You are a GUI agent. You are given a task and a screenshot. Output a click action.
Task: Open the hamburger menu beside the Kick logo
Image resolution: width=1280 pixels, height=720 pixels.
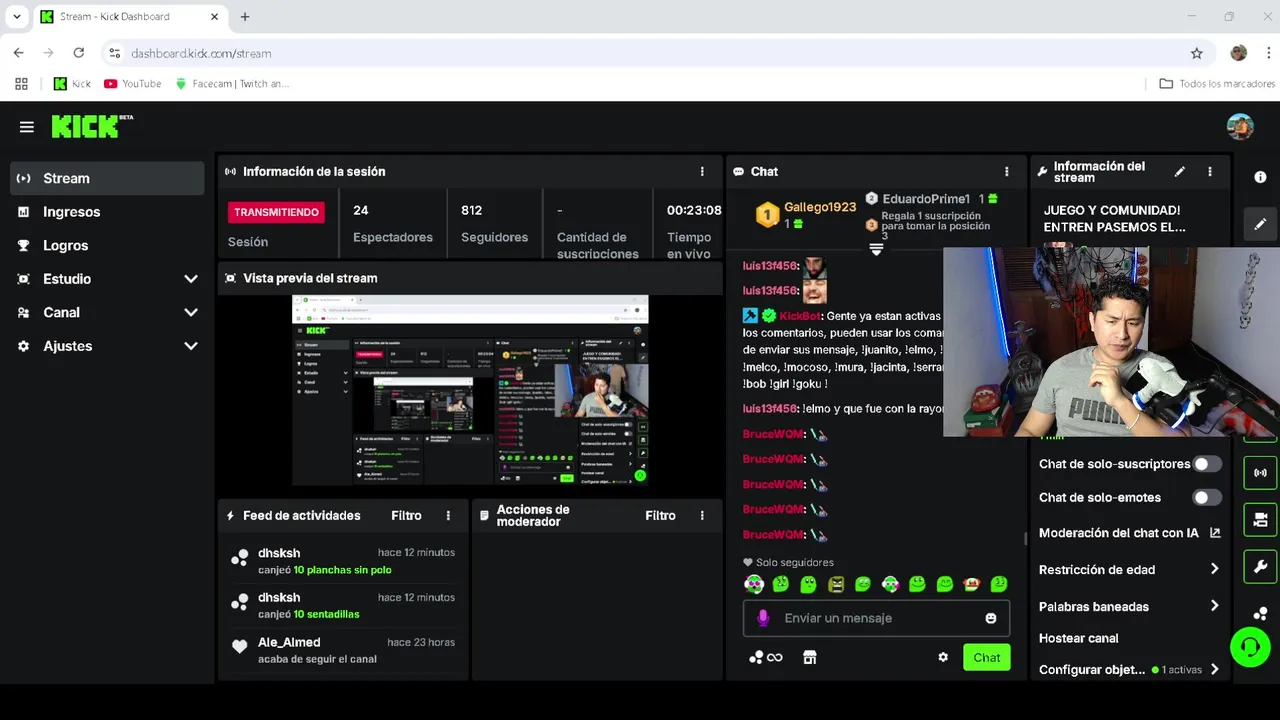[x=27, y=127]
